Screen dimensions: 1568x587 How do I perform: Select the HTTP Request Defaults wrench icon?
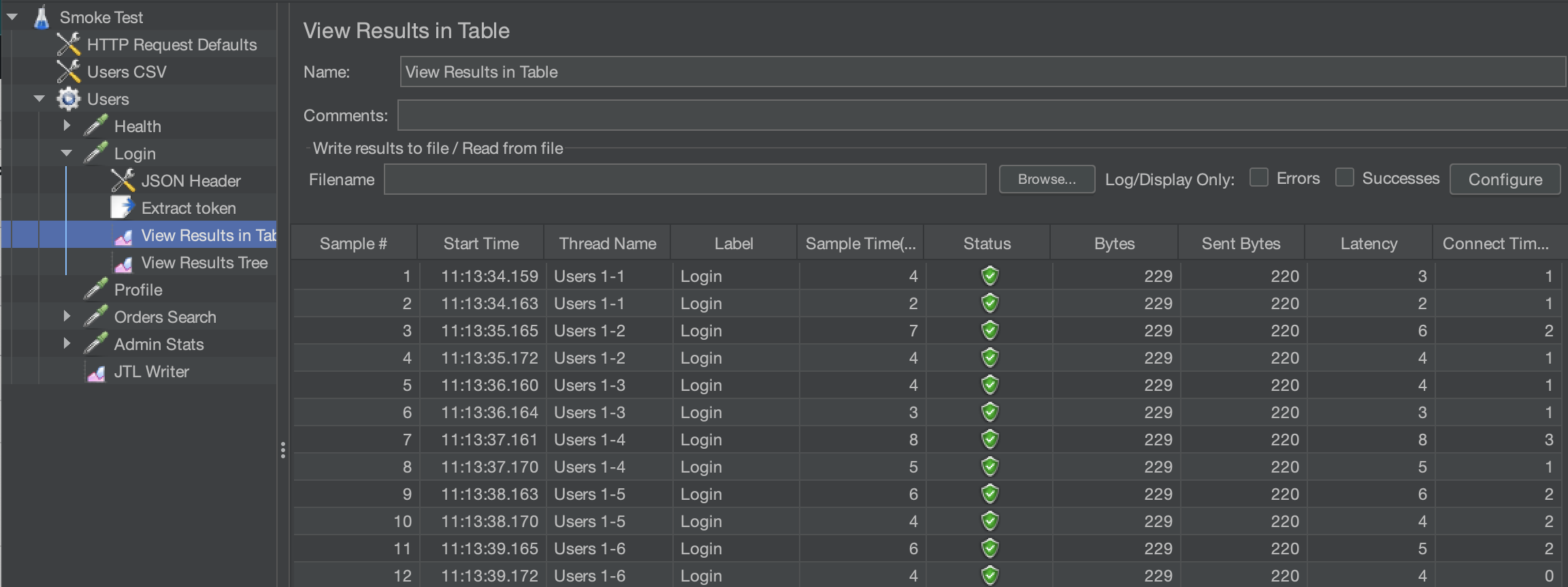(x=68, y=45)
